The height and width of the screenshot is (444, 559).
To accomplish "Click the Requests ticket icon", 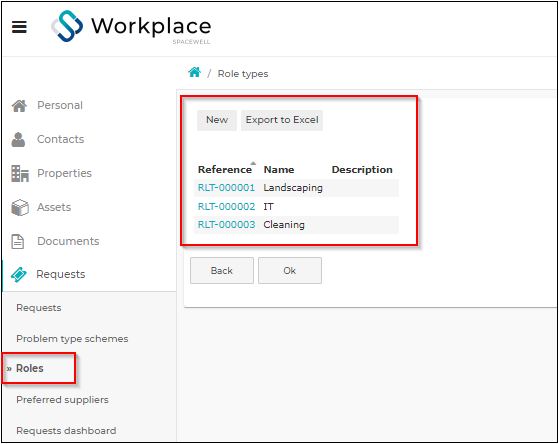I will (x=19, y=275).
